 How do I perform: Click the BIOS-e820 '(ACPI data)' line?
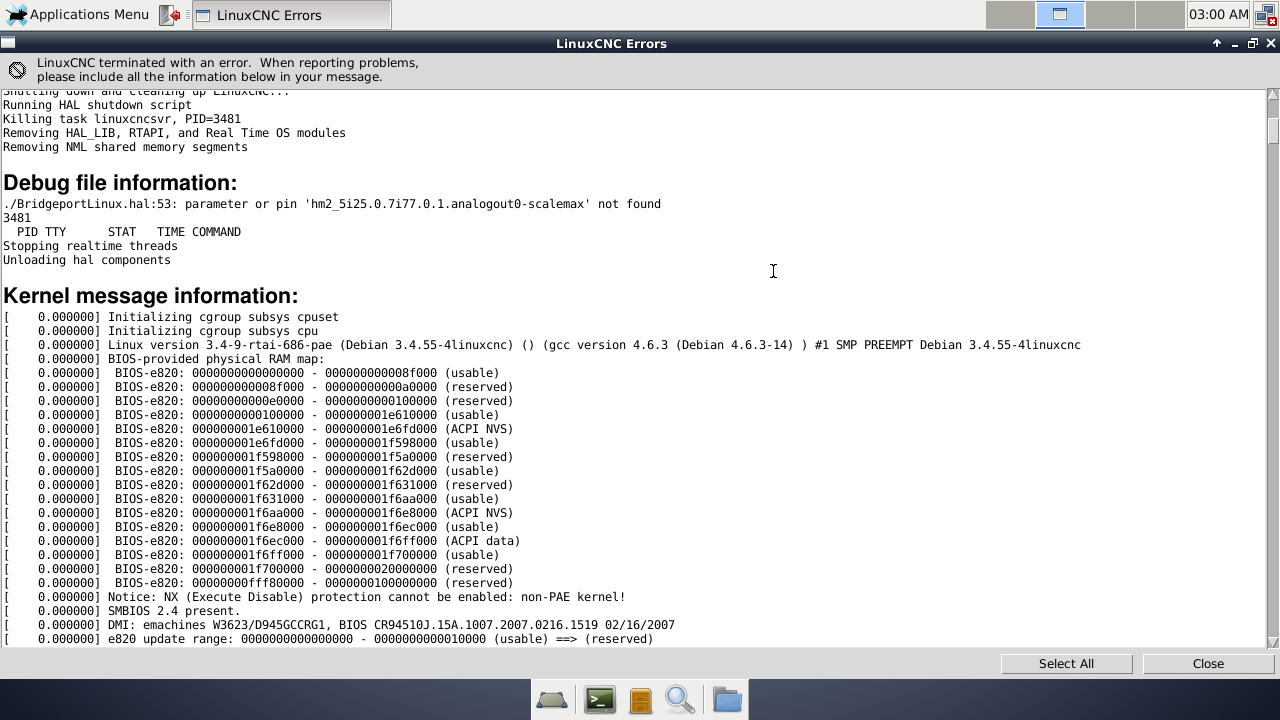pyautogui.click(x=262, y=541)
